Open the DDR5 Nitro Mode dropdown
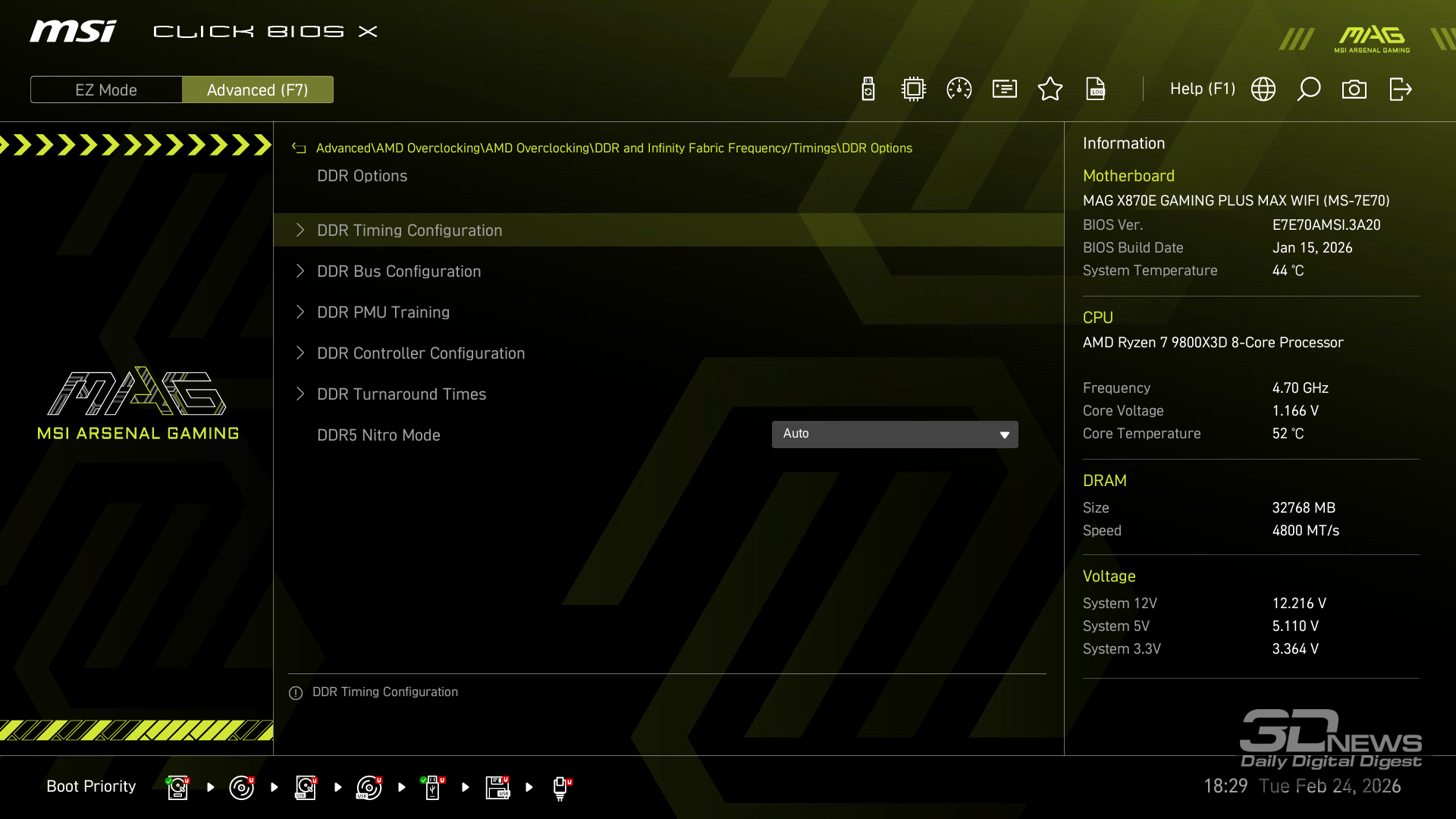This screenshot has width=1456, height=819. pos(895,435)
